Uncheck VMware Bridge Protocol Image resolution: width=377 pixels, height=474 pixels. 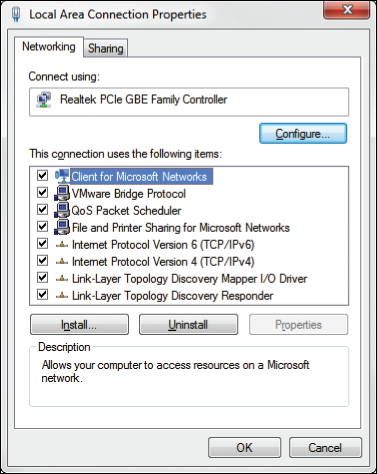(x=42, y=192)
